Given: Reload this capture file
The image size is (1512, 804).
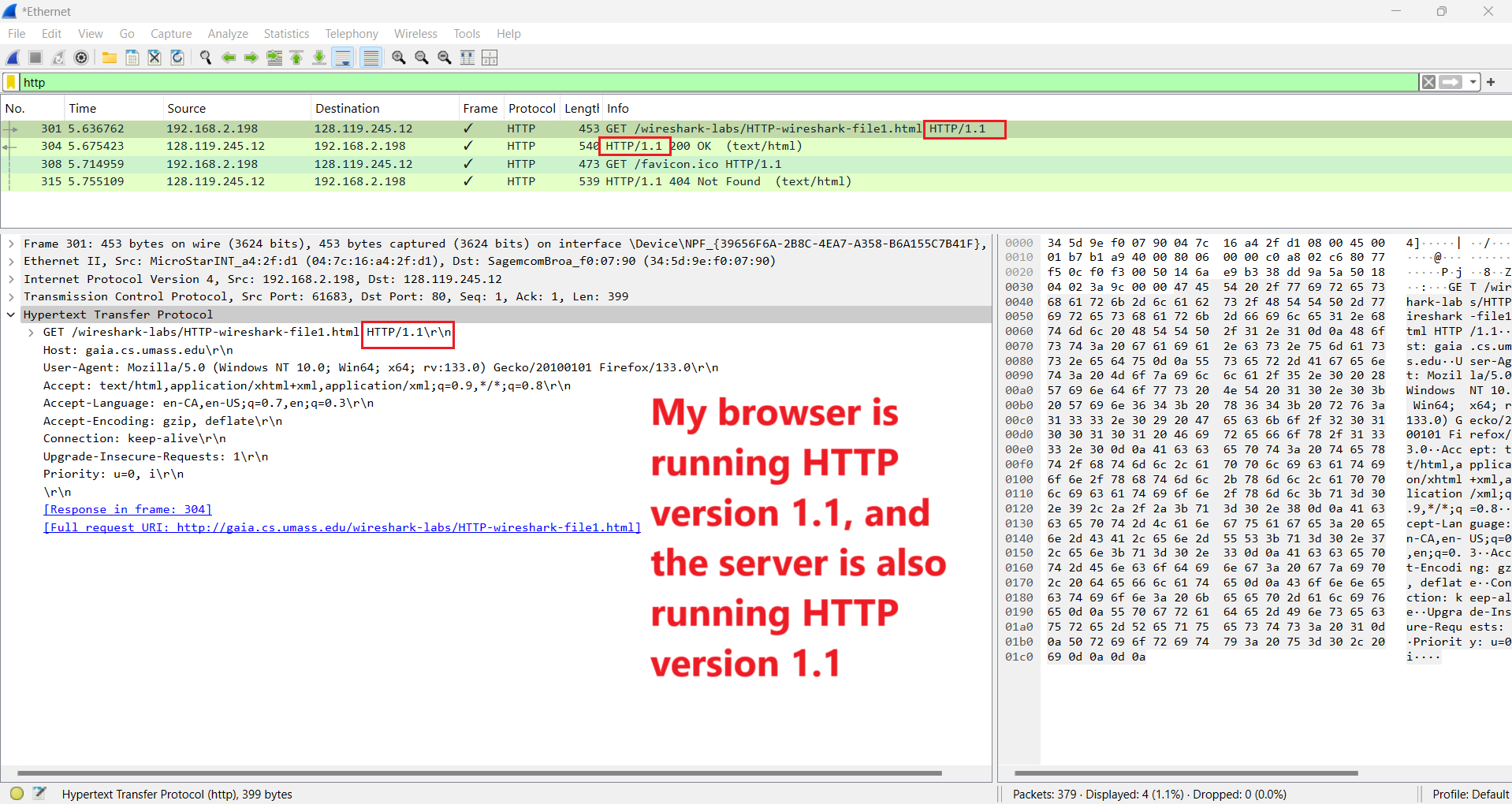Looking at the screenshot, I should tap(177, 58).
